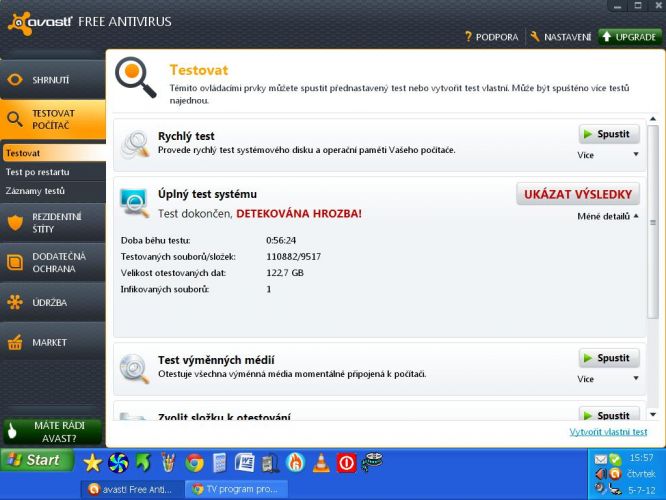Click the film reel taskbar icon
This screenshot has width=666, height=500.
[x=372, y=462]
